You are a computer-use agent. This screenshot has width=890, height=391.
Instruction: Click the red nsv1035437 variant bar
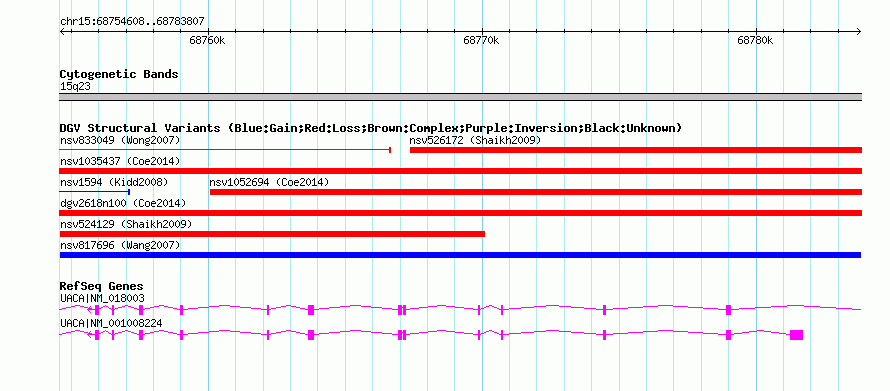[460, 171]
